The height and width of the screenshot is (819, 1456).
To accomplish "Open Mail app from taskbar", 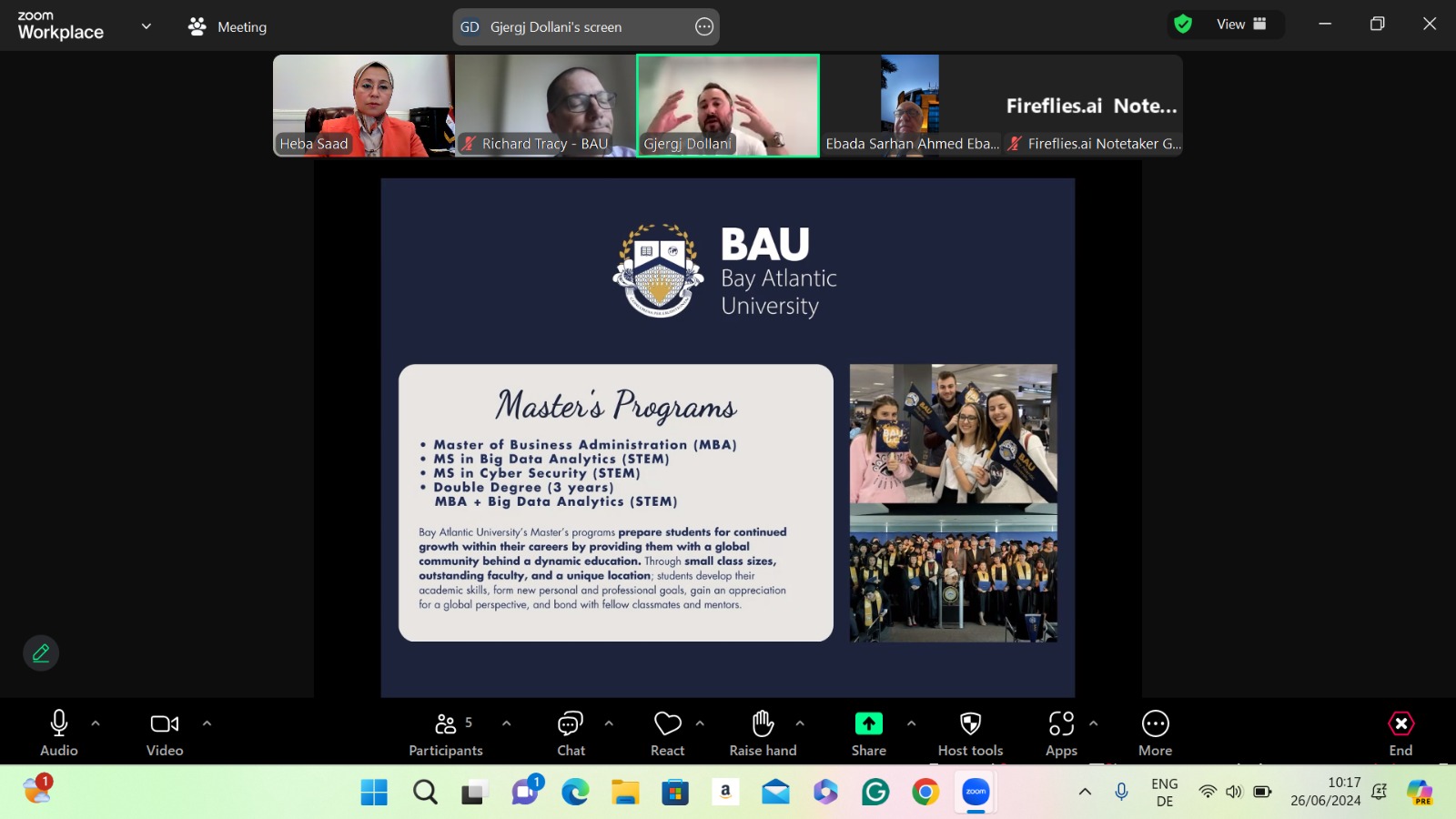I will pyautogui.click(x=775, y=792).
